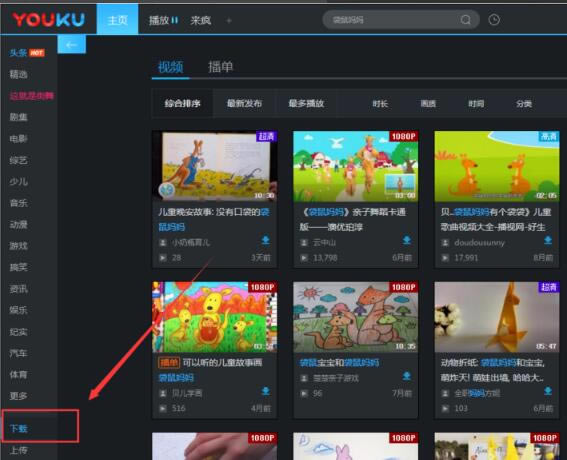Viewport: 567px width, 460px height.
Task: Click the title 儿童晚安故事: 没有口袋的袋鼠妈妈
Action: coord(214,219)
